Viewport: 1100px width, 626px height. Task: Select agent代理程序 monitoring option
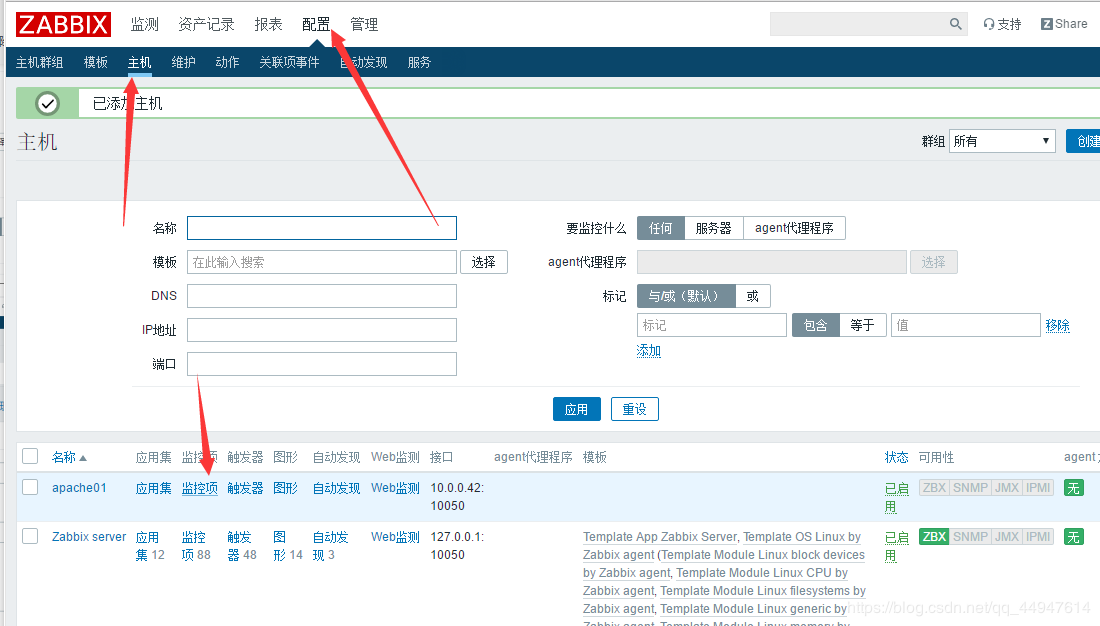click(794, 228)
